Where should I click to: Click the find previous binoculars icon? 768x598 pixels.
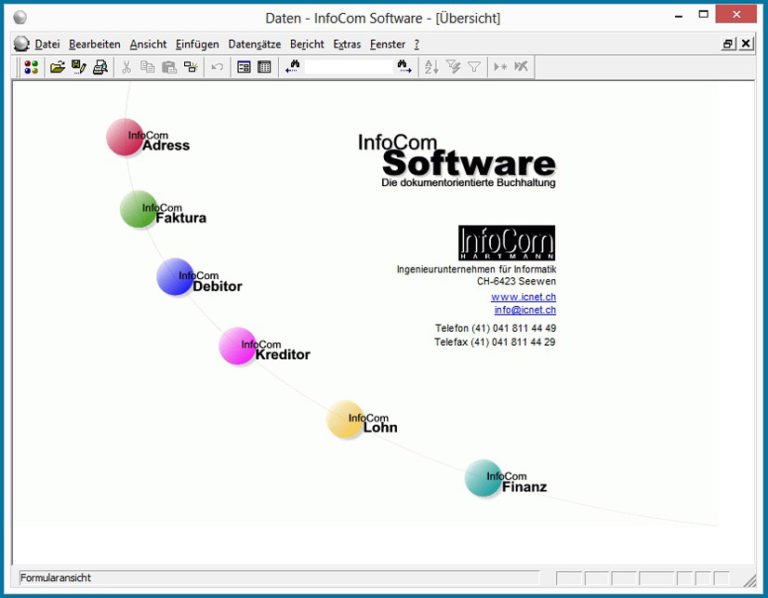click(293, 67)
